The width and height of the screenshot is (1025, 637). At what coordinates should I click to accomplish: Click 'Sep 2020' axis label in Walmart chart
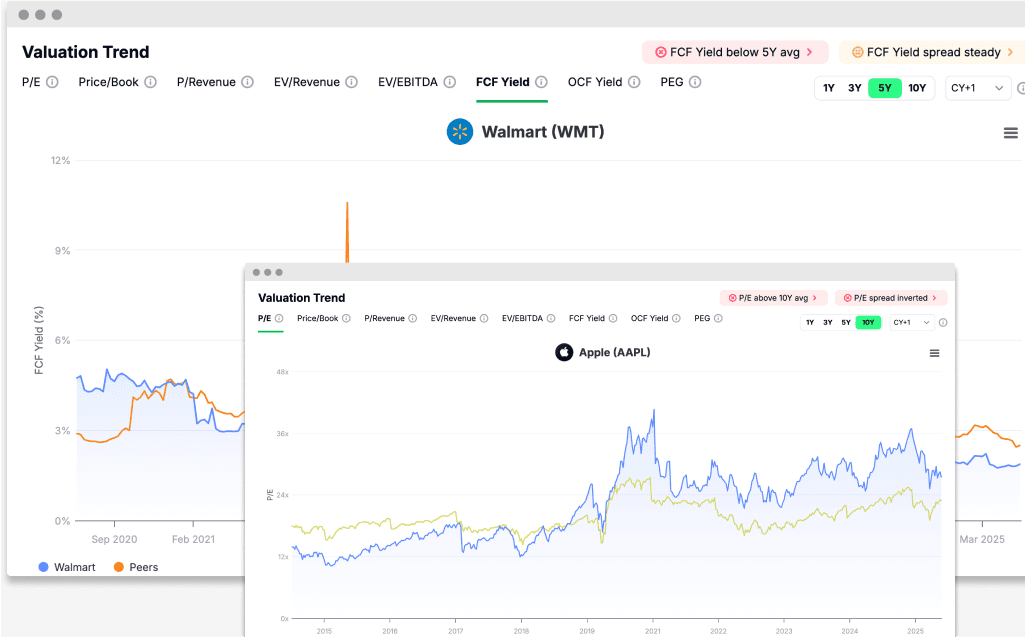(x=114, y=540)
